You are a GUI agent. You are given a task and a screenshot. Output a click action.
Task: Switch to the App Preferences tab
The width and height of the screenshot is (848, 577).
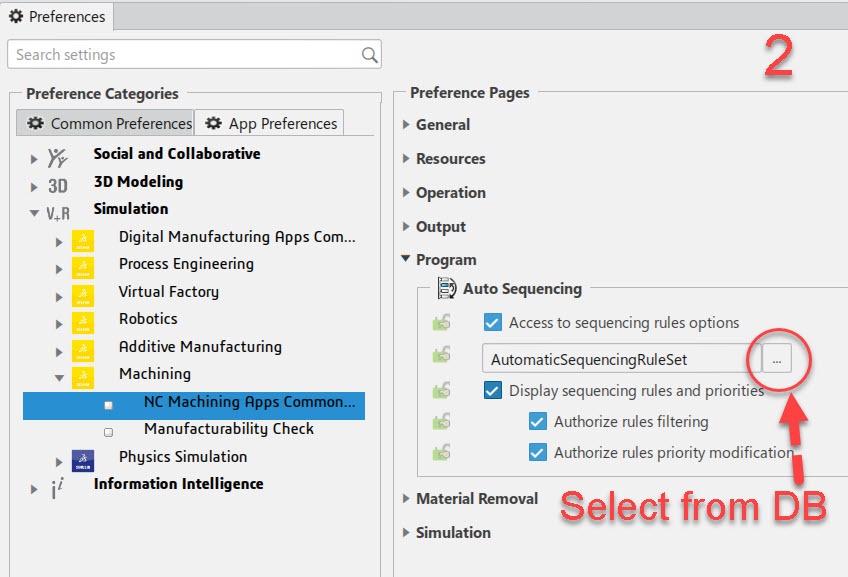point(271,124)
